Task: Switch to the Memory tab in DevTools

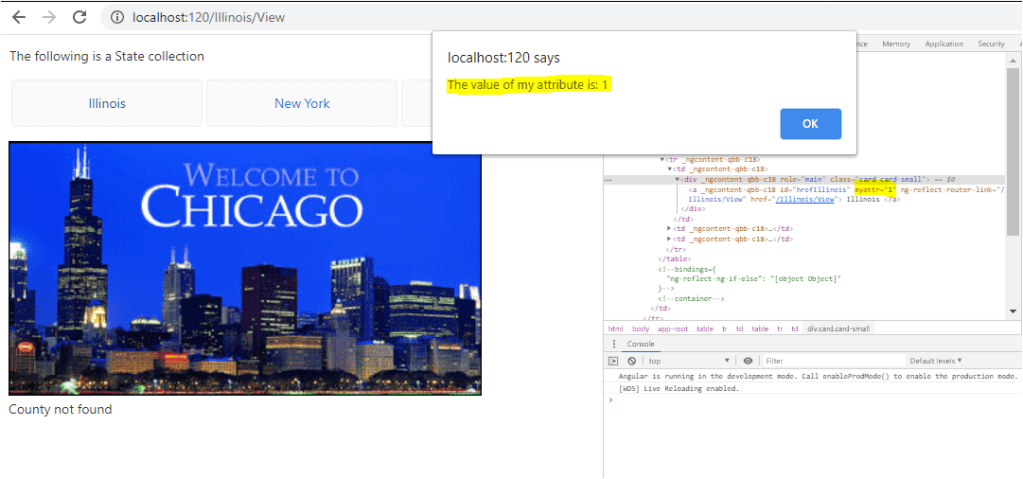Action: coord(895,44)
